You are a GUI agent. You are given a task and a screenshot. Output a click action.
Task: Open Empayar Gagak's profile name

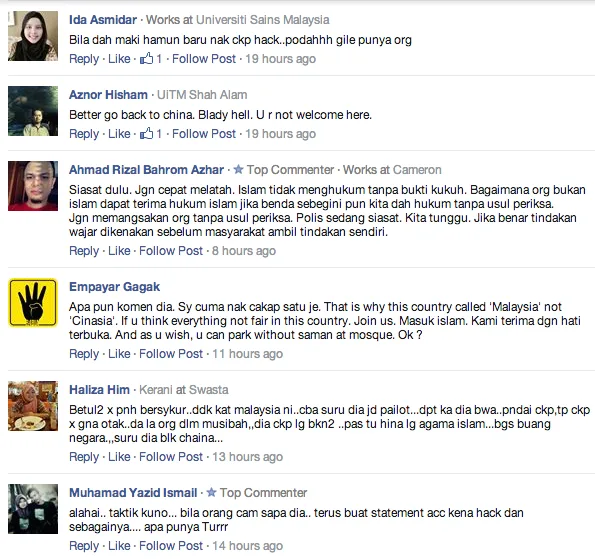(115, 287)
